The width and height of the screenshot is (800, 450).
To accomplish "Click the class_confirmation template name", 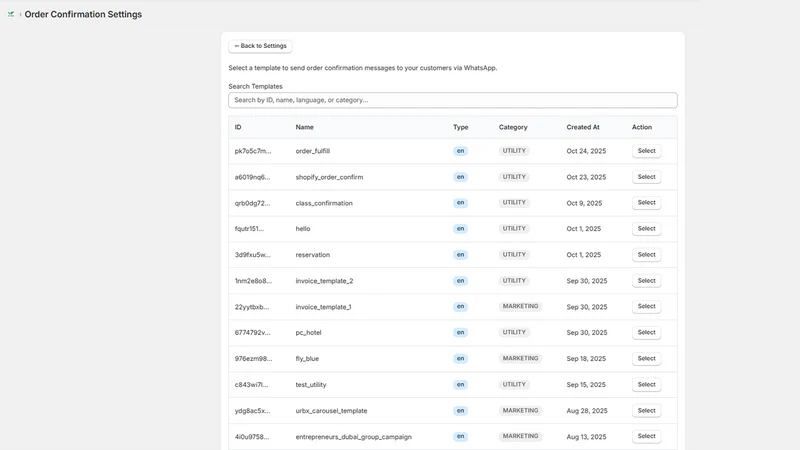I will click(x=324, y=203).
